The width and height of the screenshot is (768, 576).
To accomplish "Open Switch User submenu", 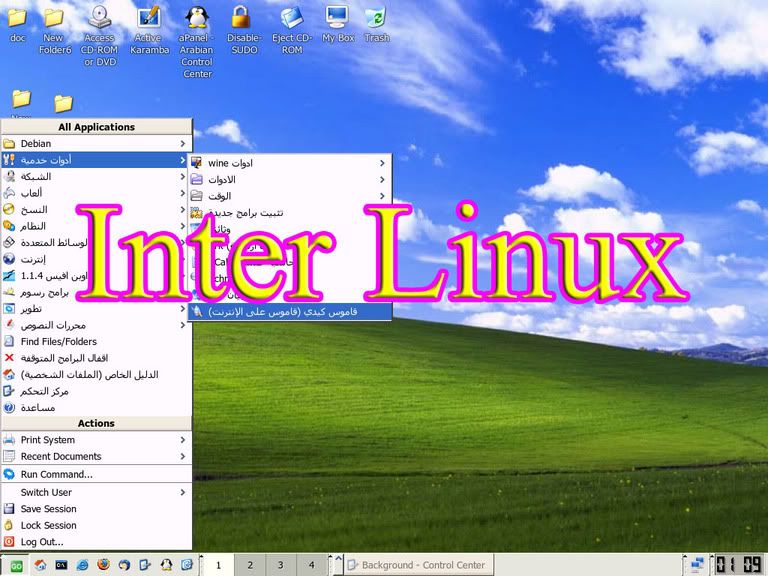I will point(96,492).
